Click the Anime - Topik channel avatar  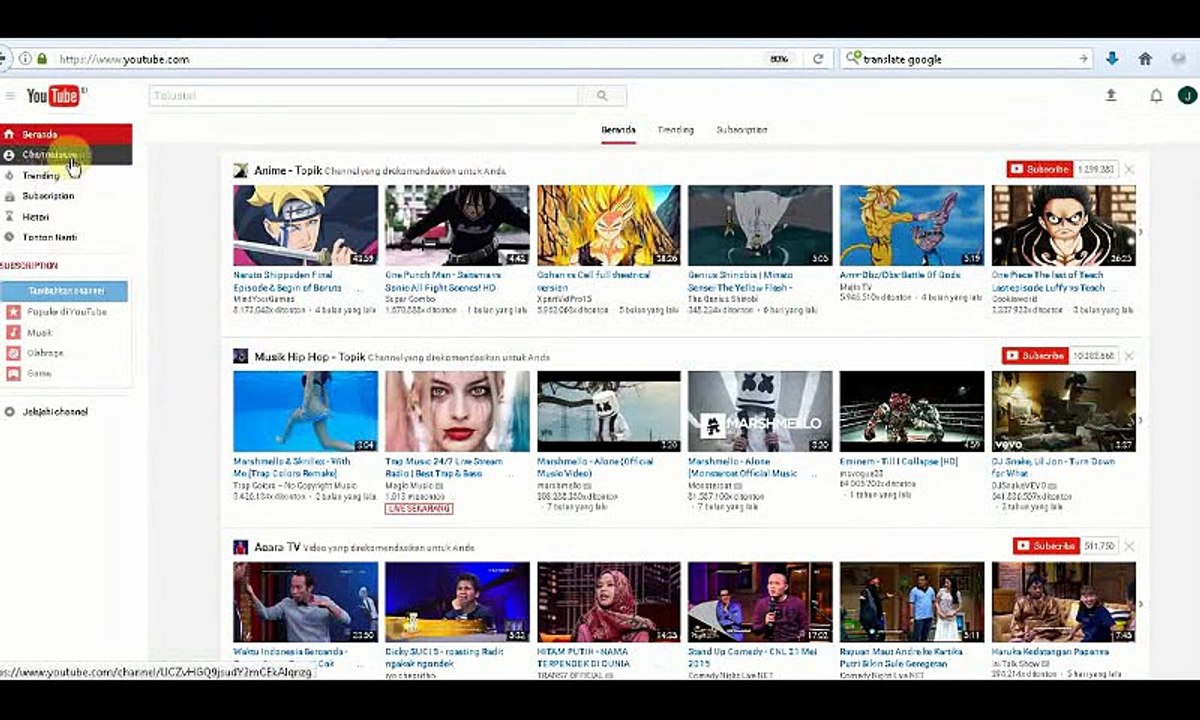pos(241,170)
